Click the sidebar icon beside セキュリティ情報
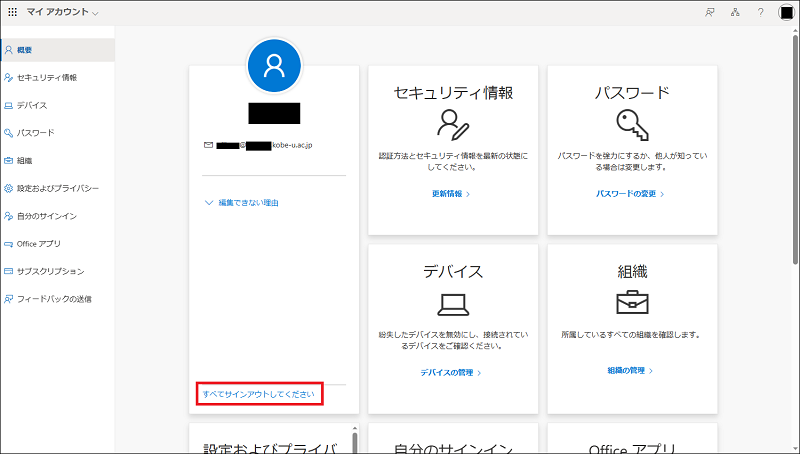This screenshot has width=800, height=454. pyautogui.click(x=9, y=78)
